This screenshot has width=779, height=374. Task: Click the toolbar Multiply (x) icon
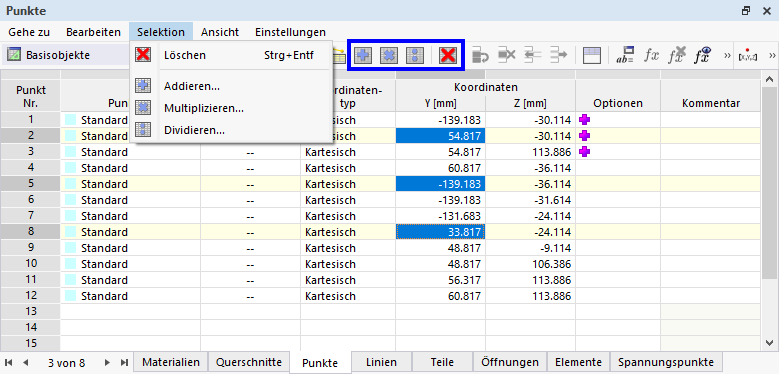tap(389, 55)
